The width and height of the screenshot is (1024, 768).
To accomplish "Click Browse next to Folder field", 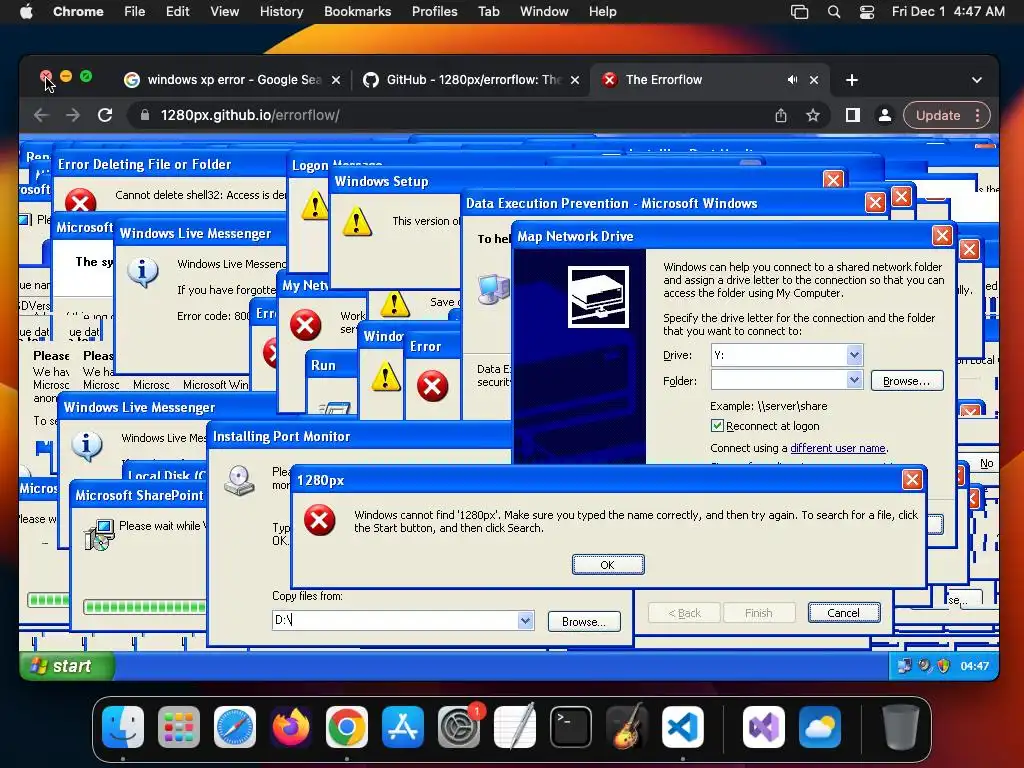I will tap(906, 381).
